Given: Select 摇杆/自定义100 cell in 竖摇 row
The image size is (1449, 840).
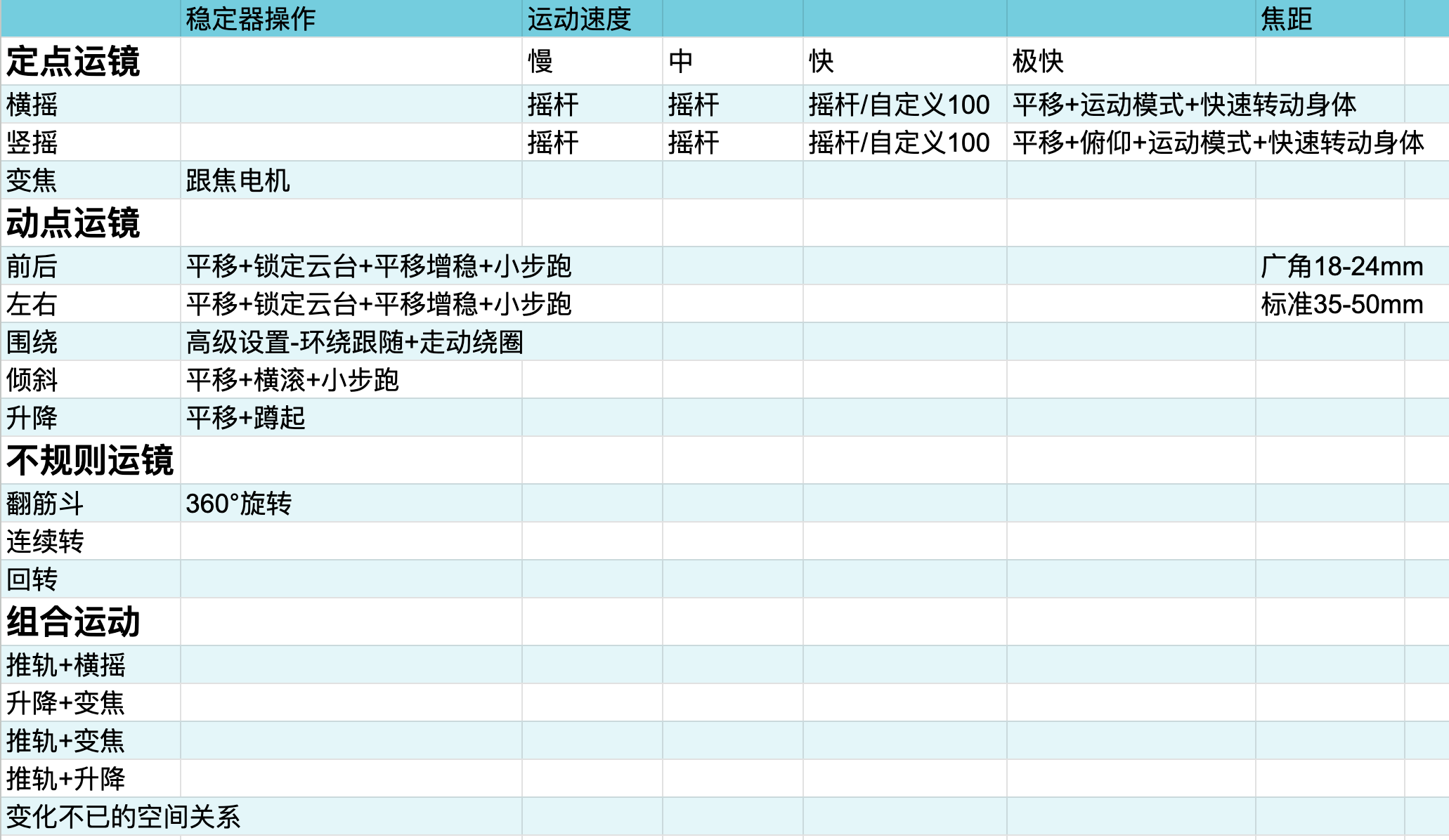Looking at the screenshot, I should pos(904,143).
